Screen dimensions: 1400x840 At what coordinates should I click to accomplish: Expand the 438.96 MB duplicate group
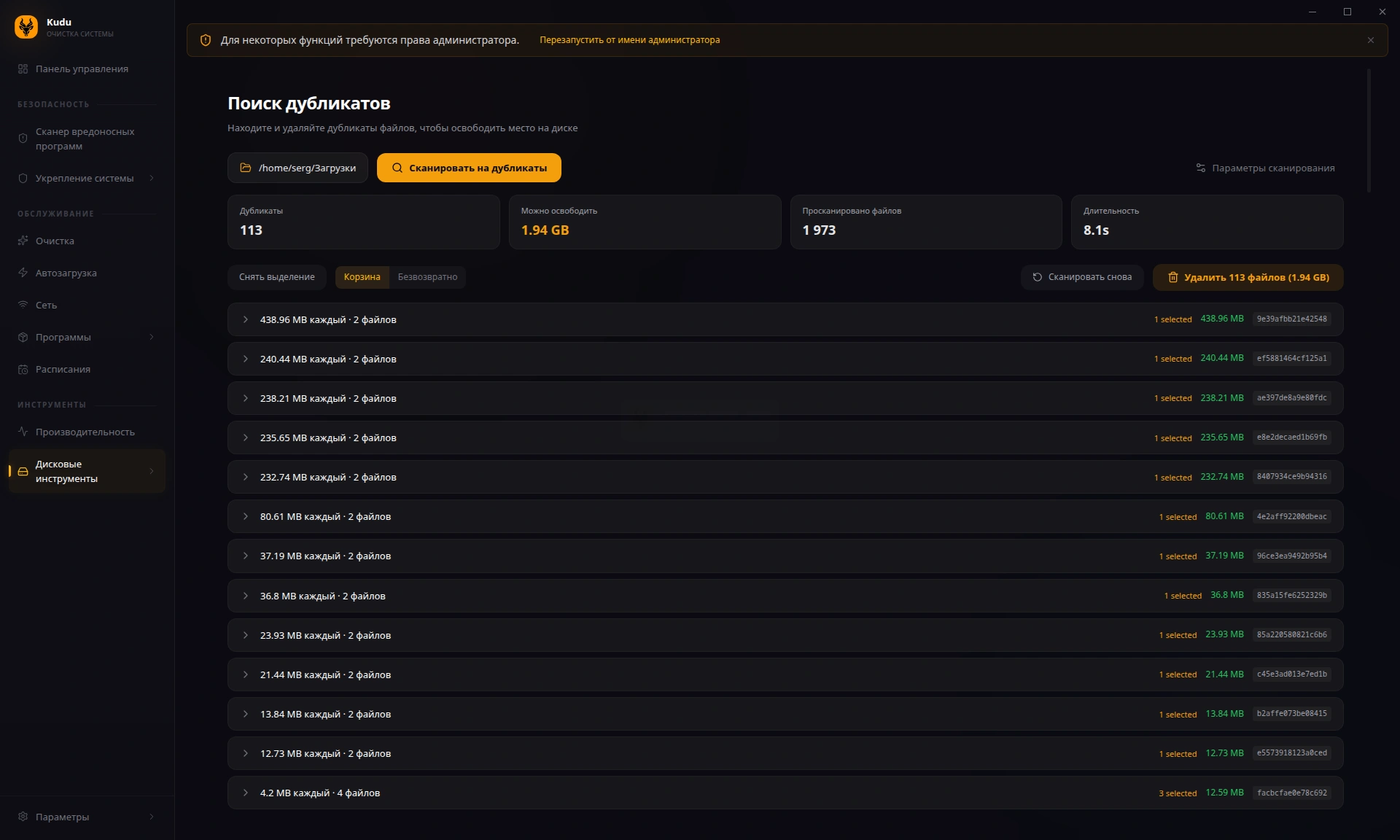[246, 319]
